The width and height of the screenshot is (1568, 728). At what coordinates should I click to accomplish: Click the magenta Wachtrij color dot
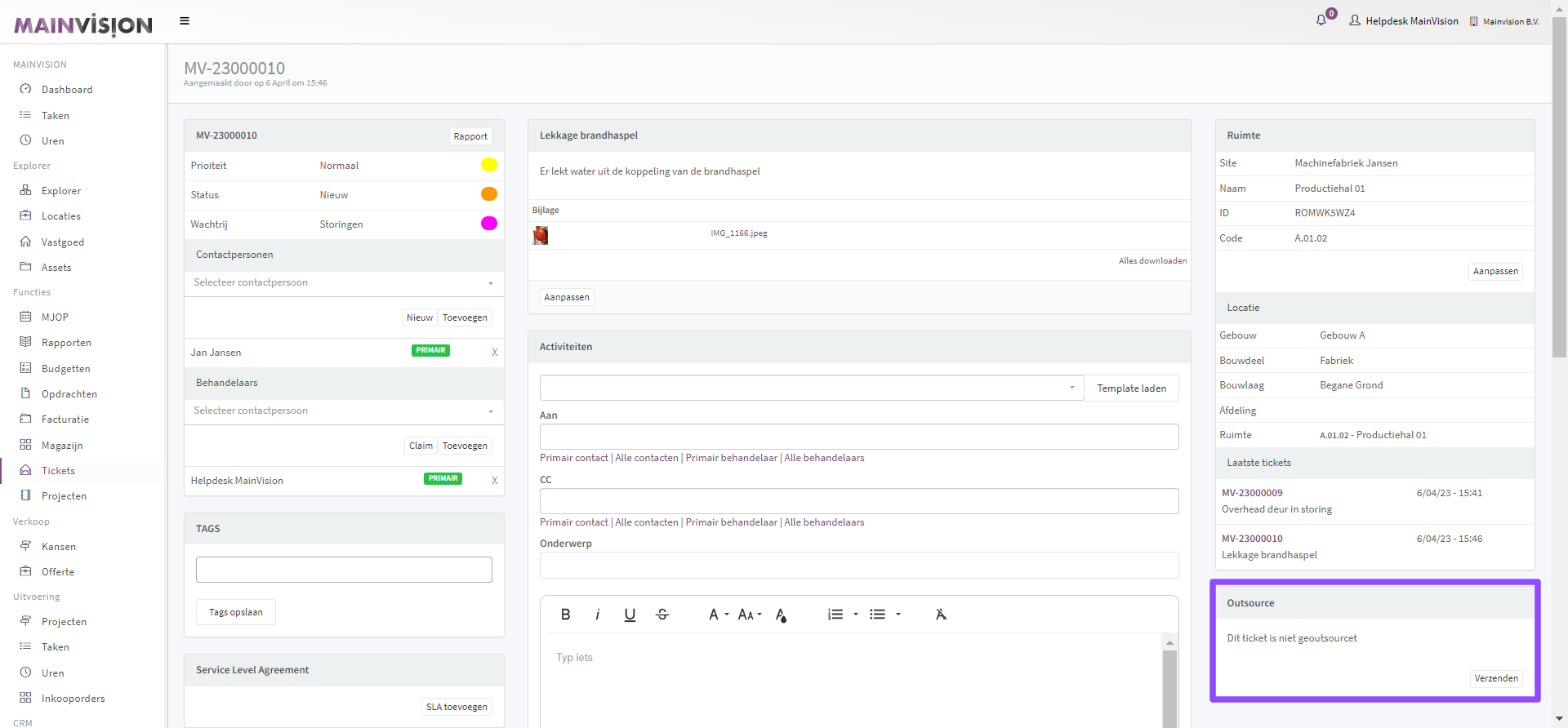(489, 224)
